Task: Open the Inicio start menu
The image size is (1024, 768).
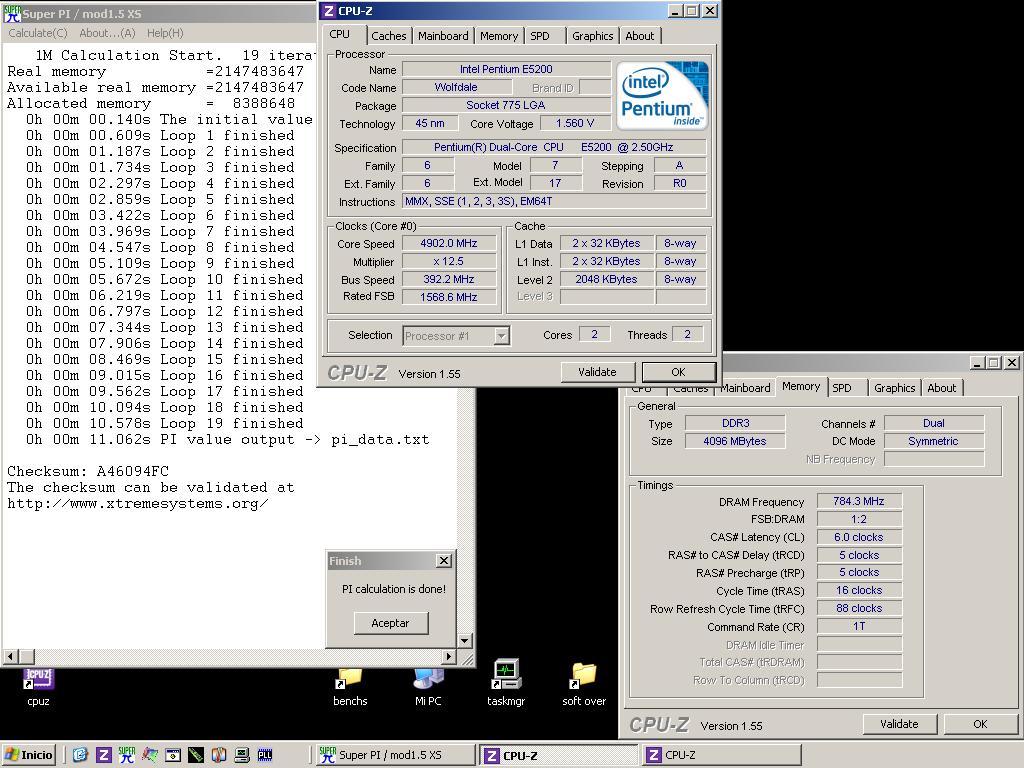Action: (29, 755)
